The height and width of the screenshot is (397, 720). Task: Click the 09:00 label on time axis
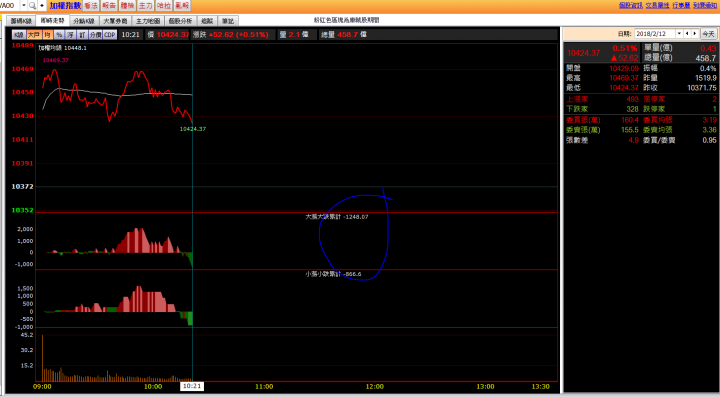coord(42,387)
